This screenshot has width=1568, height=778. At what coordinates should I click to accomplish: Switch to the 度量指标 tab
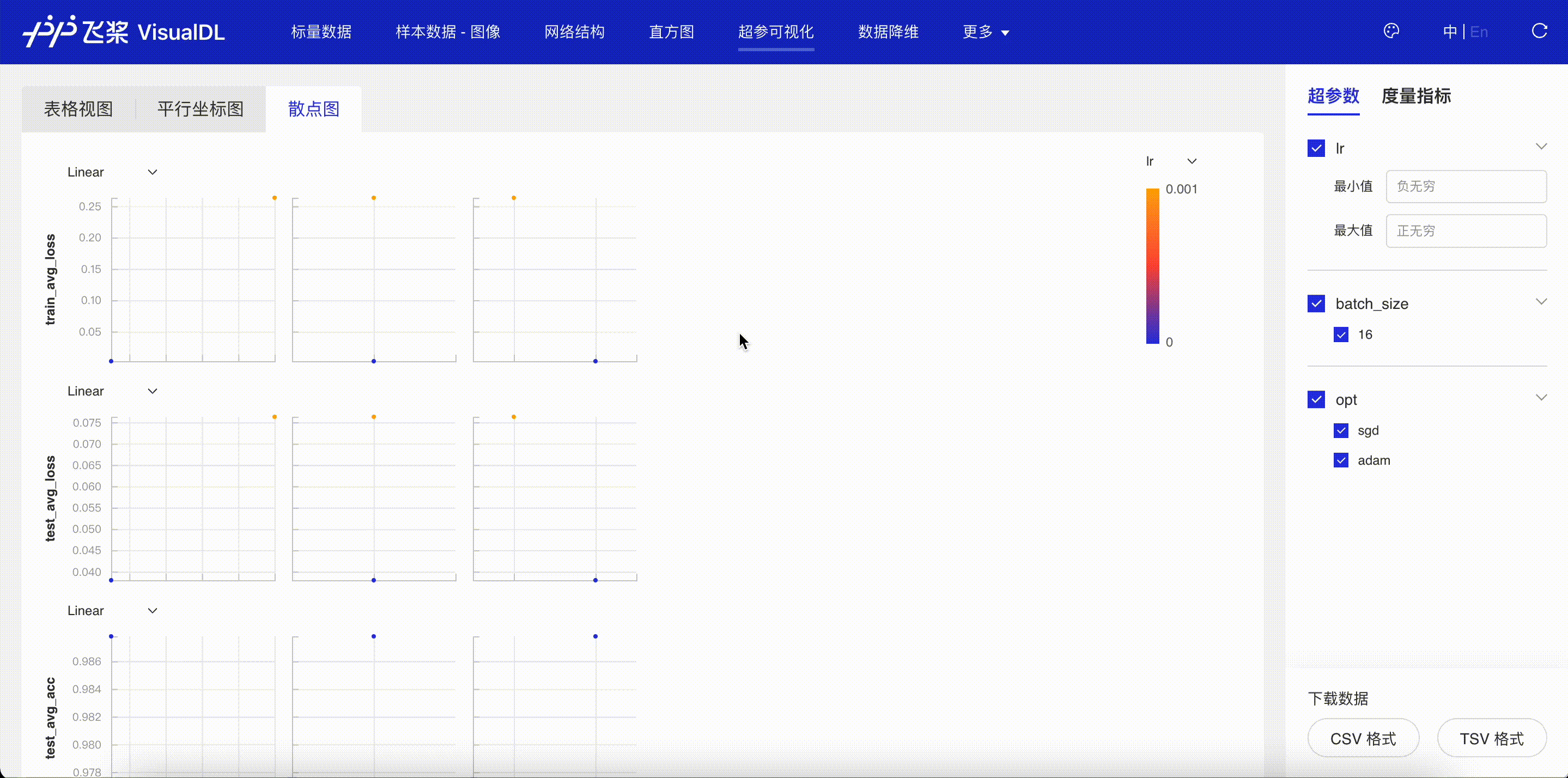(x=1416, y=96)
